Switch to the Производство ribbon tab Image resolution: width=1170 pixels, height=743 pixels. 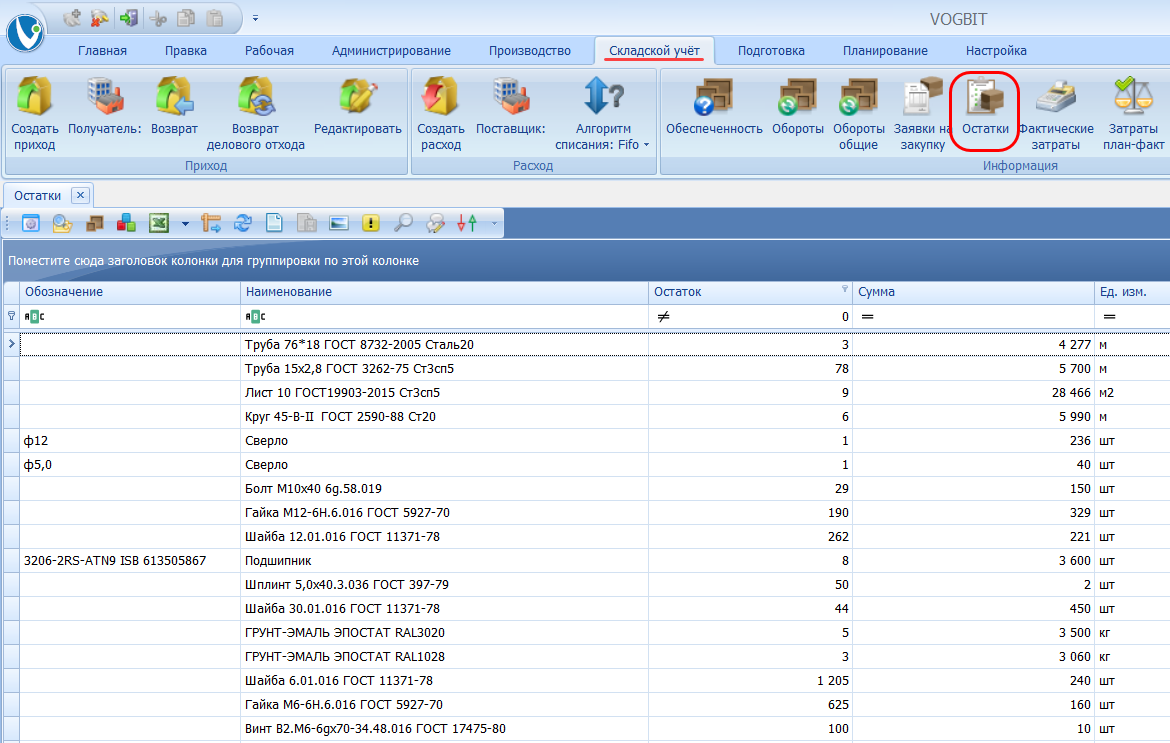click(529, 51)
